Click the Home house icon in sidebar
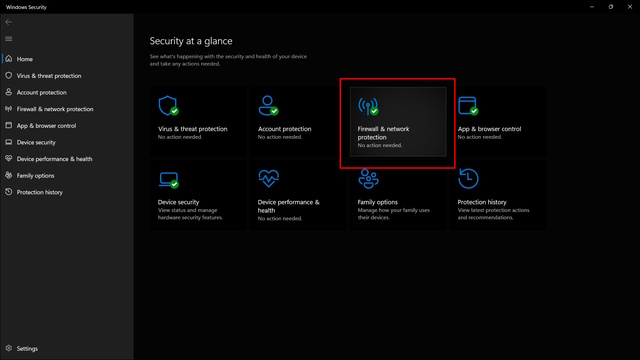The image size is (640, 360). coord(9,59)
